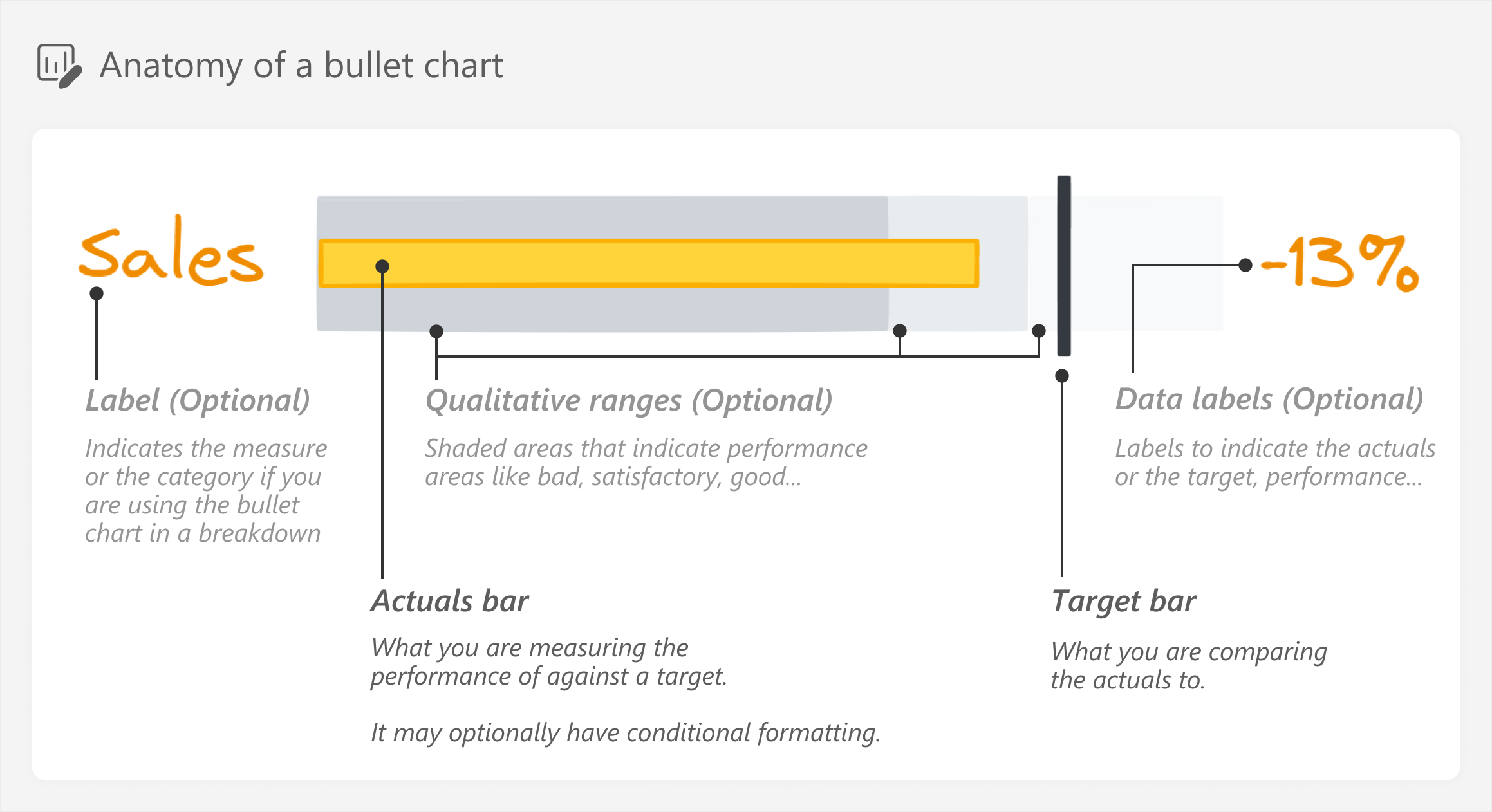Click the callout dot on the actuals bar

(382, 266)
